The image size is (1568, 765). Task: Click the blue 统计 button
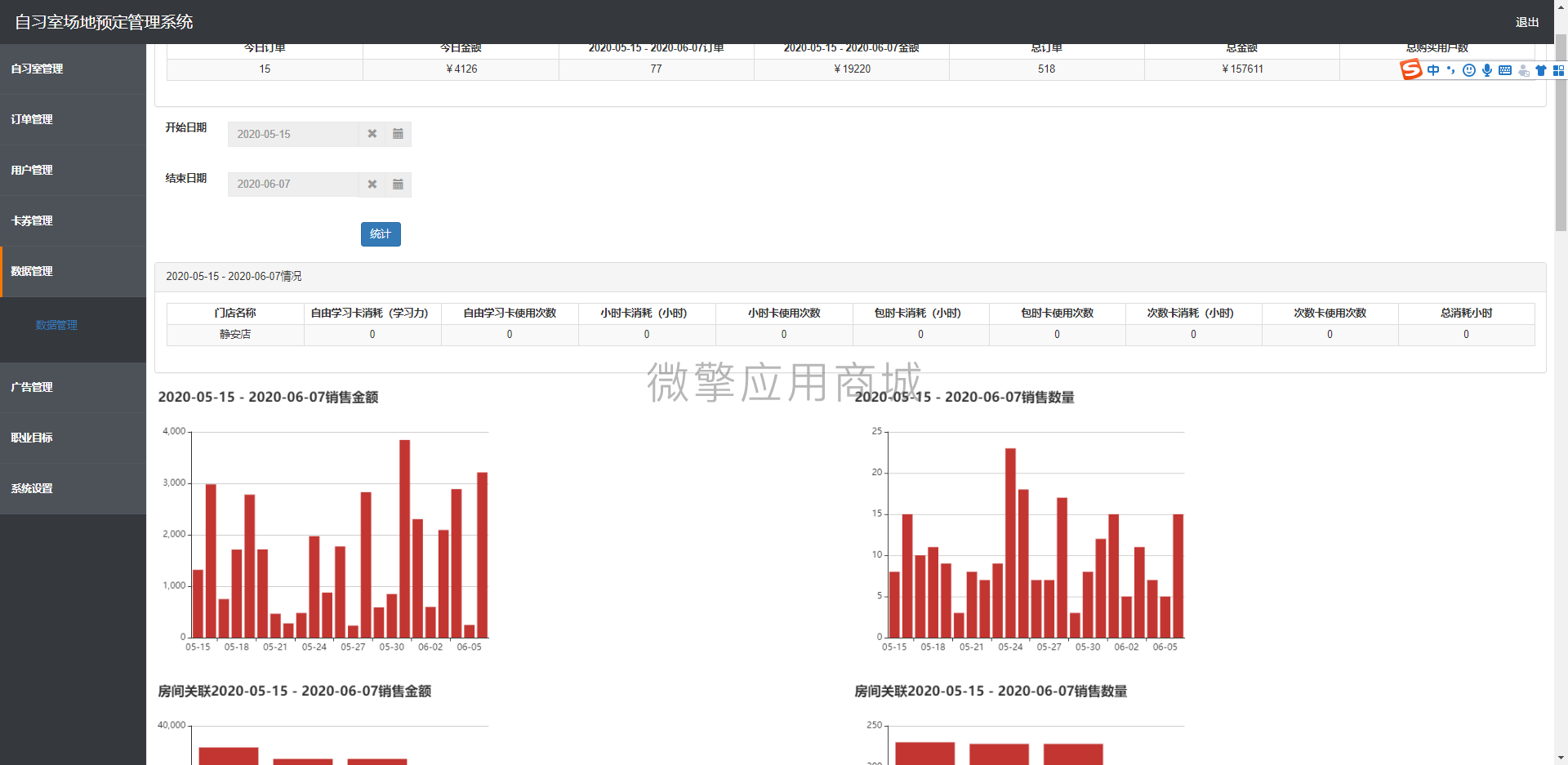point(381,234)
